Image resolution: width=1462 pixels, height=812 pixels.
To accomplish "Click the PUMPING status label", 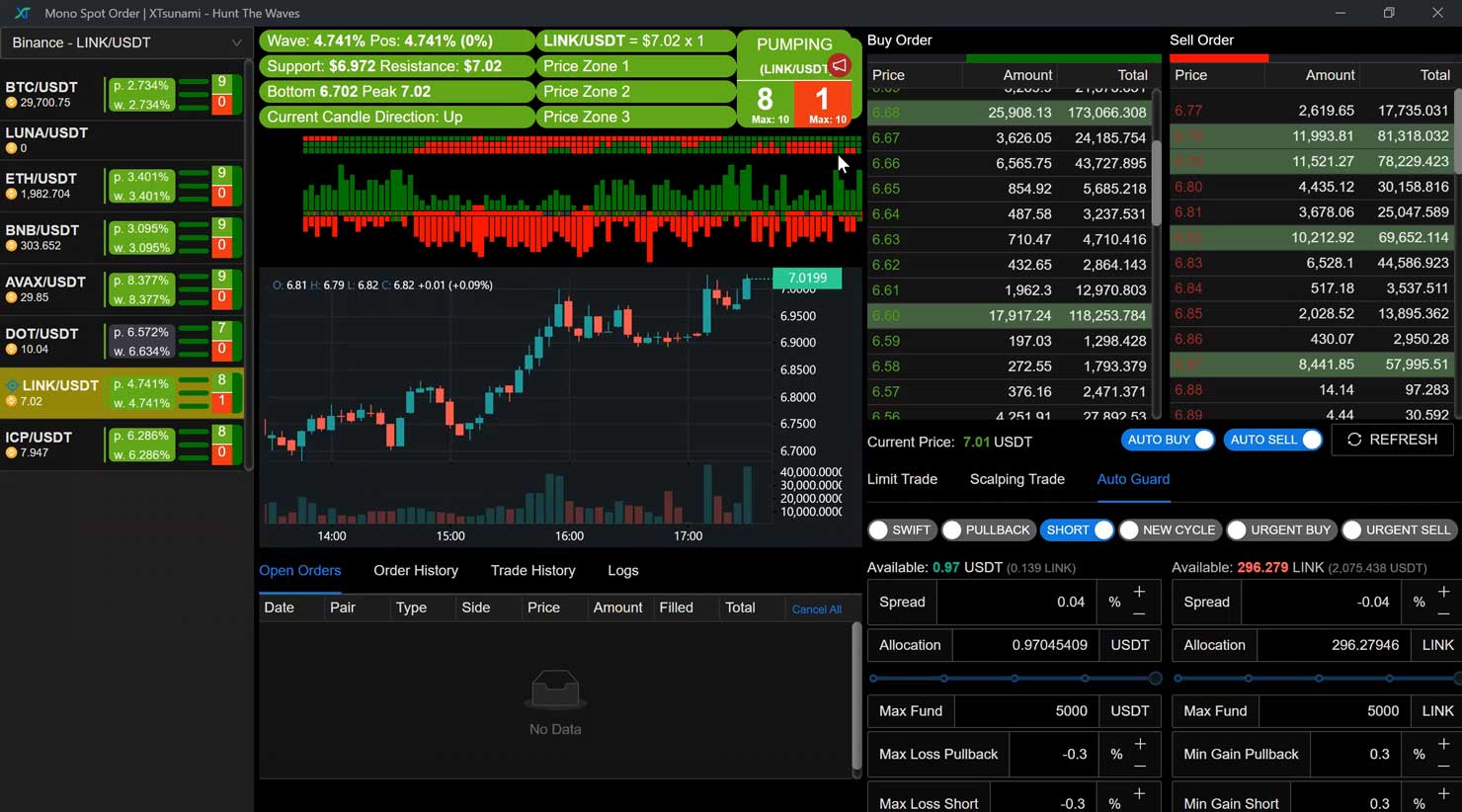I will tap(793, 44).
